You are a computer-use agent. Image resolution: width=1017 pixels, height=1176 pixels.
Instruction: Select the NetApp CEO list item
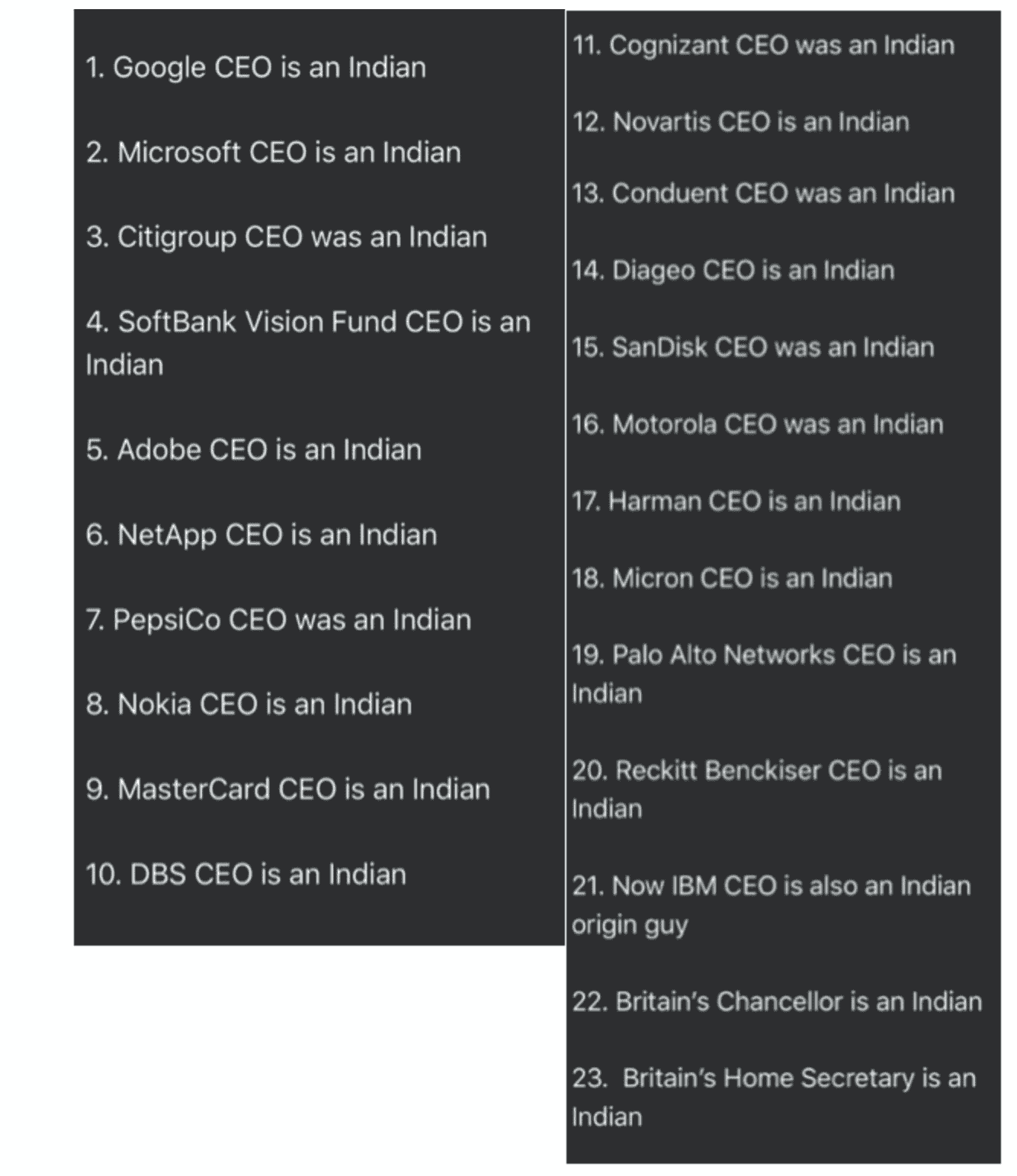pyautogui.click(x=261, y=535)
